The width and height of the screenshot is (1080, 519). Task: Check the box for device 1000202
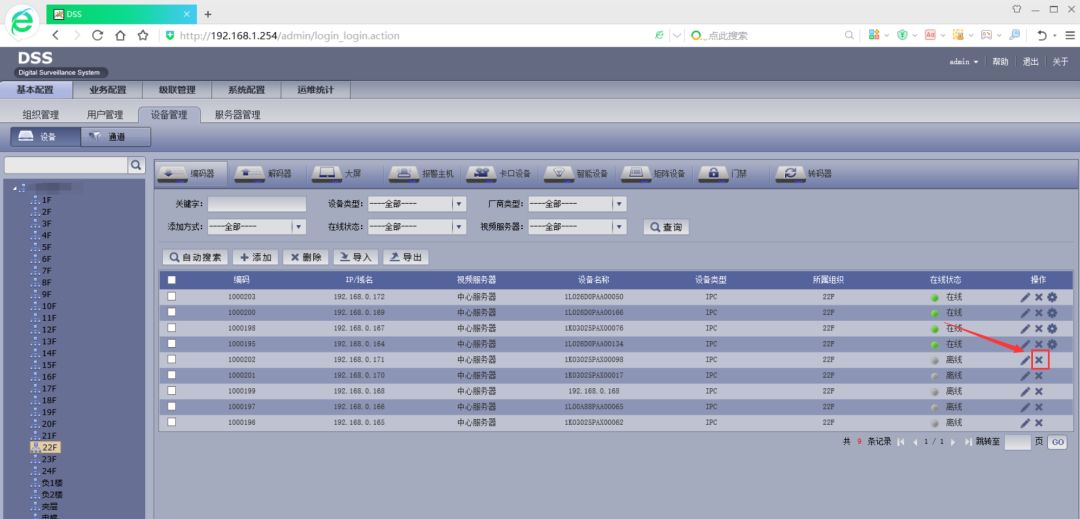pos(172,359)
